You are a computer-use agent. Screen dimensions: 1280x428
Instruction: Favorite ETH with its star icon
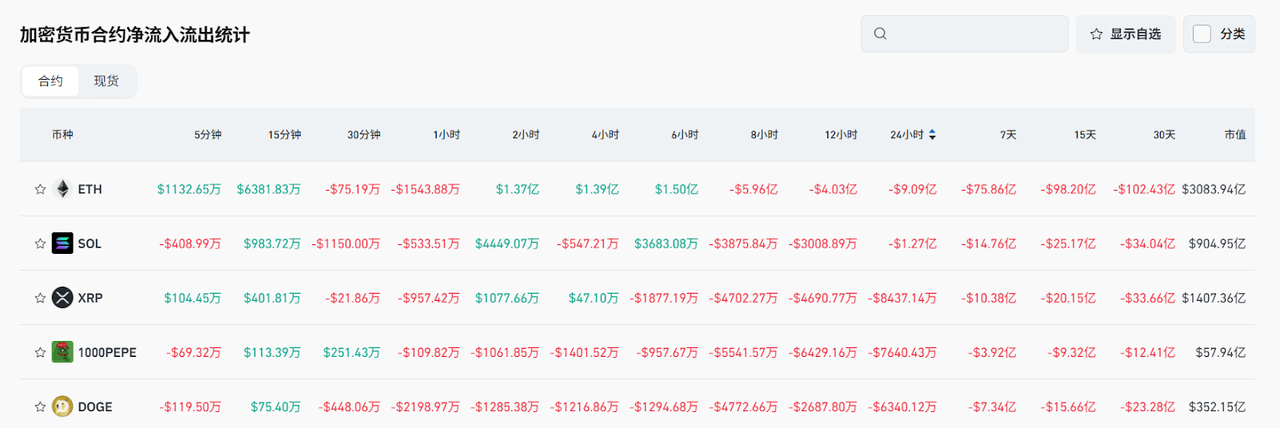(40, 189)
